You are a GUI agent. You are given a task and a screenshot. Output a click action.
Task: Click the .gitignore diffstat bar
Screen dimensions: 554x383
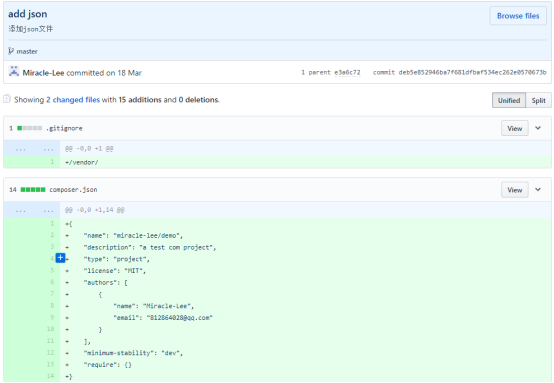[x=30, y=128]
